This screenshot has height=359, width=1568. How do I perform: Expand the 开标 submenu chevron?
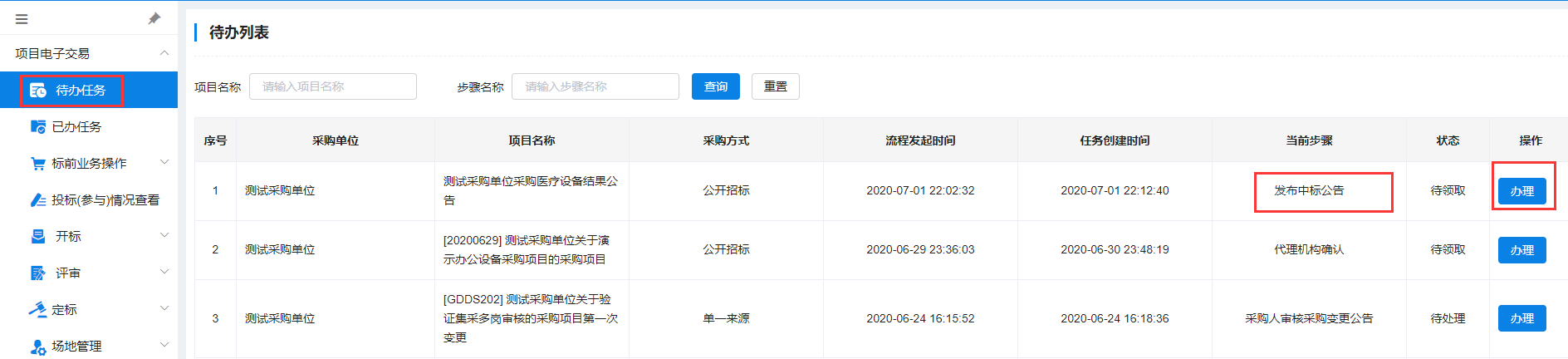[x=164, y=236]
